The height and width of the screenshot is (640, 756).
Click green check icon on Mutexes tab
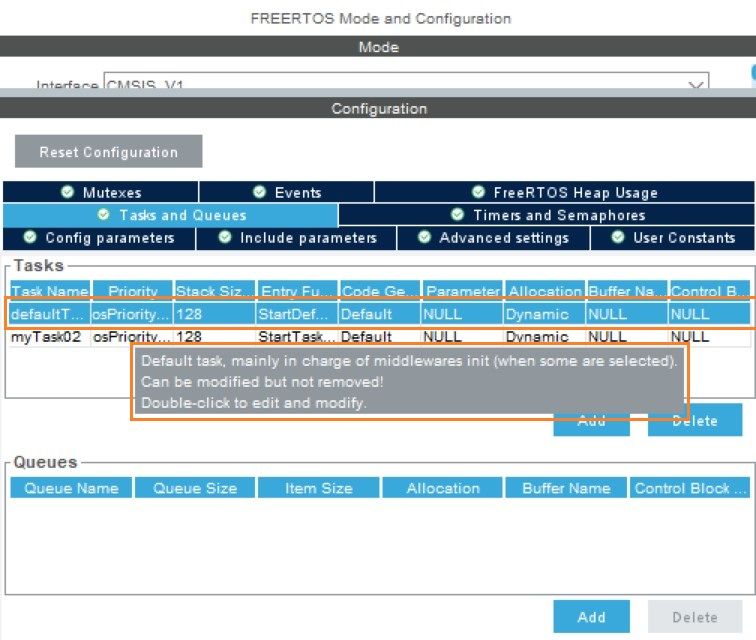pyautogui.click(x=68, y=192)
